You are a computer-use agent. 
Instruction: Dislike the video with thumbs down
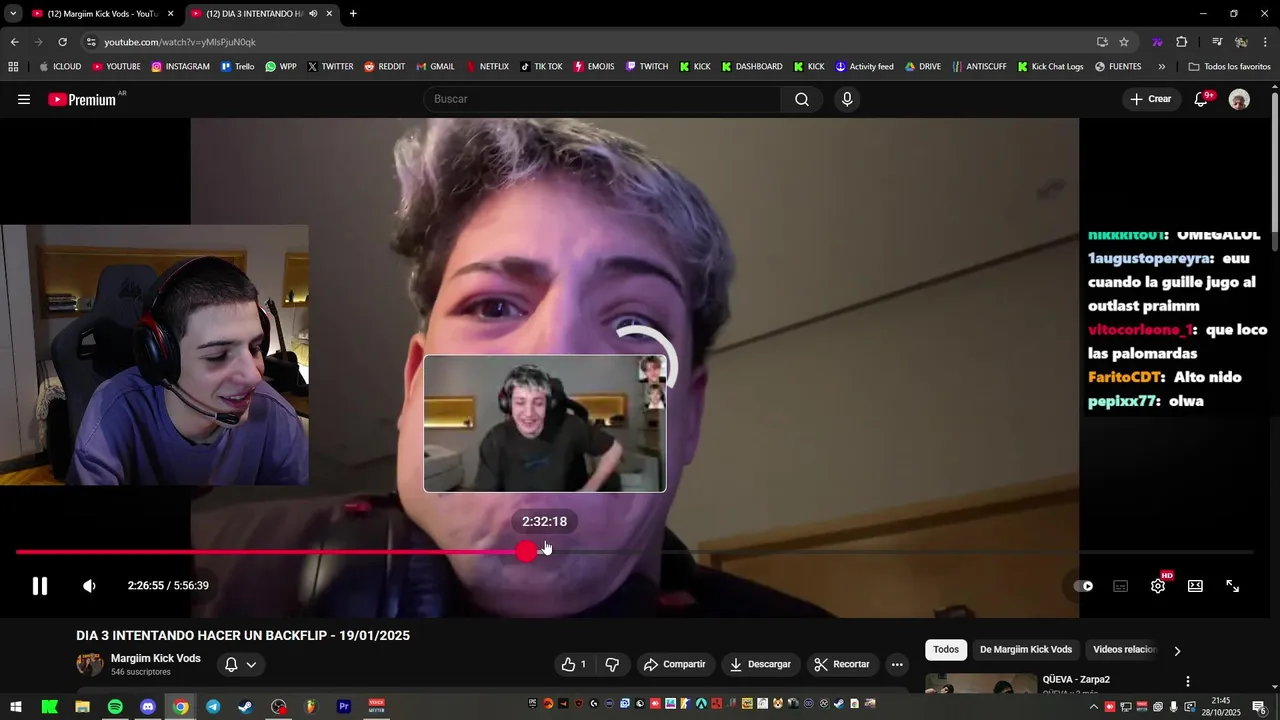(612, 664)
